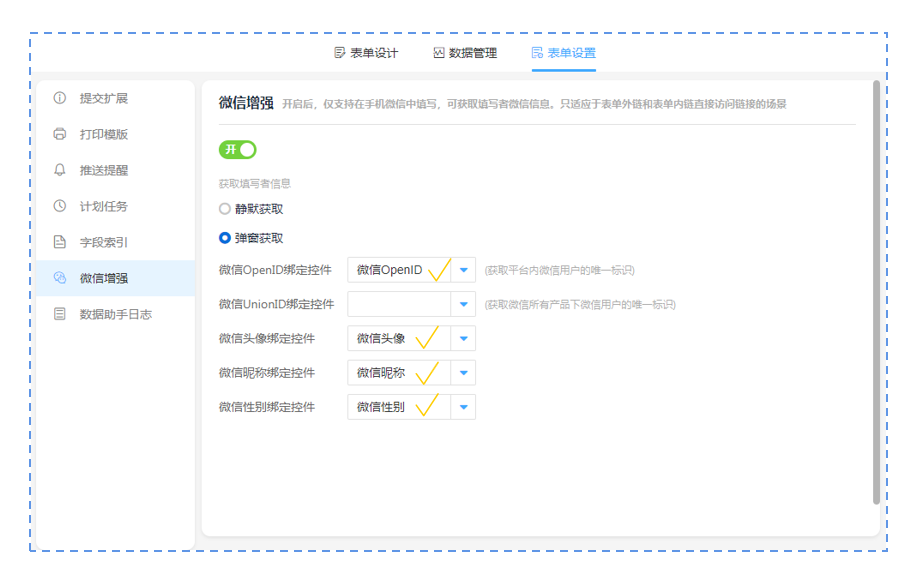The width and height of the screenshot is (919, 579).
Task: Click the 字段索引 document icon
Action: coord(60,242)
